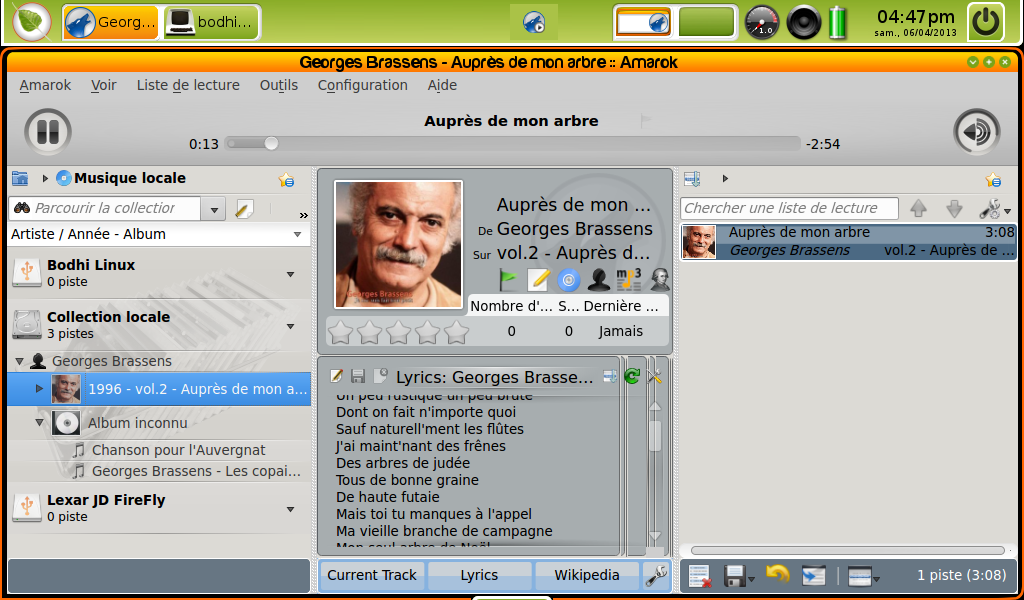This screenshot has height=600, width=1024.
Task: Expand the 1996 - vol.2 album node
Action: (x=39, y=389)
